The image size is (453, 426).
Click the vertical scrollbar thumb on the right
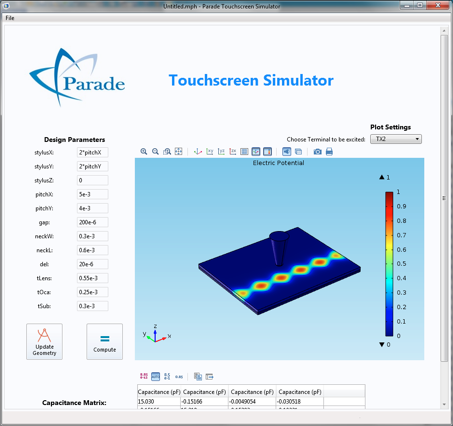(x=444, y=198)
